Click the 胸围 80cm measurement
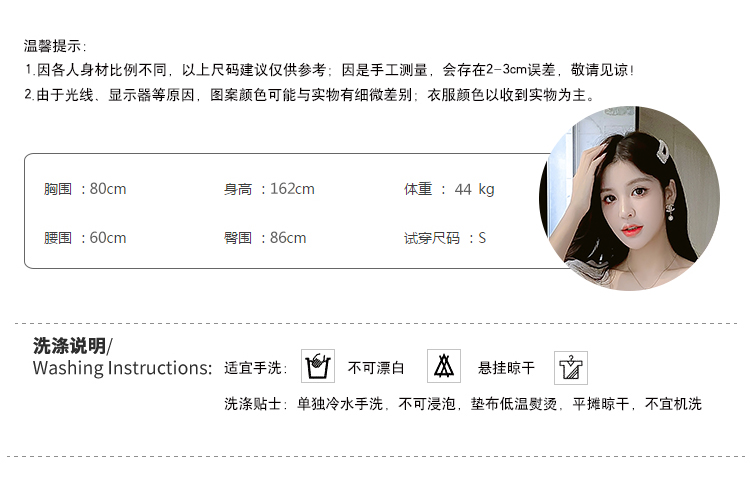 (x=85, y=189)
